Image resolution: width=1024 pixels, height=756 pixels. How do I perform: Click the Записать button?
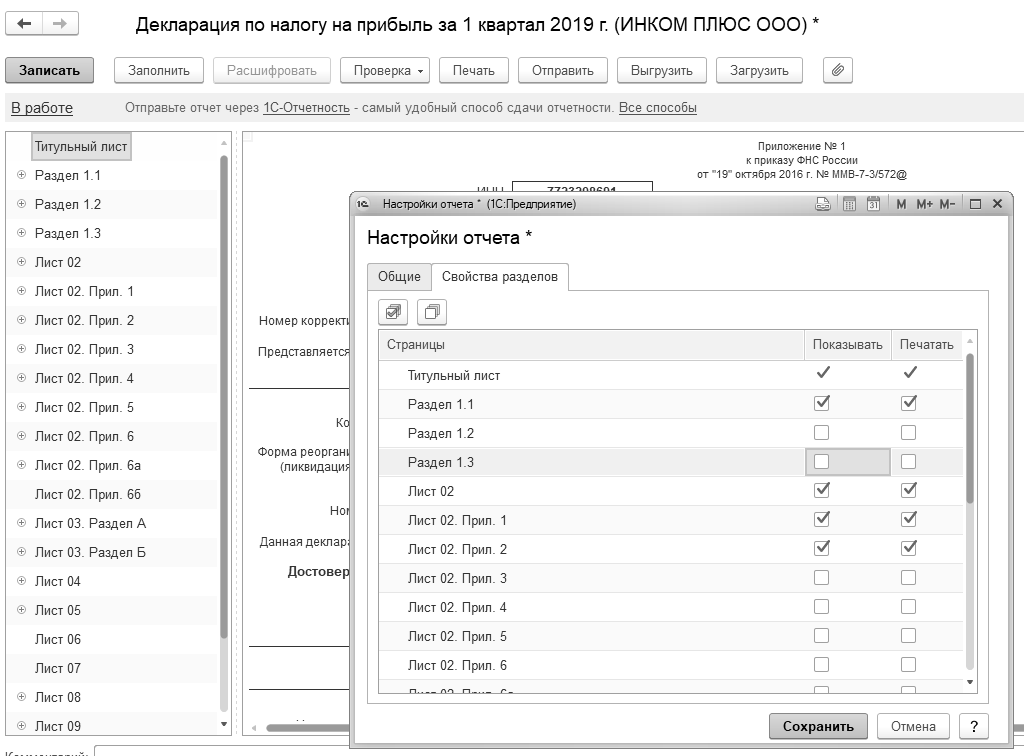(x=50, y=71)
